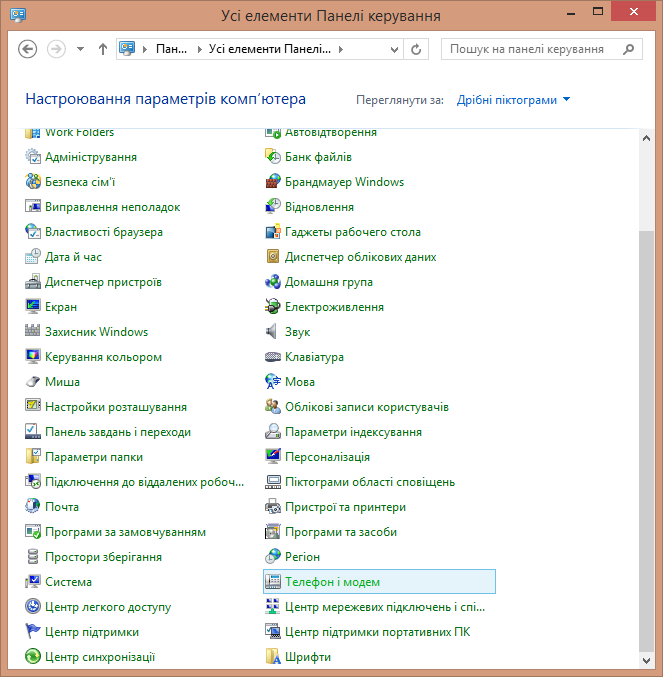Open the Клавіатура keyboard icon
This screenshot has height=677, width=663.
(x=273, y=357)
